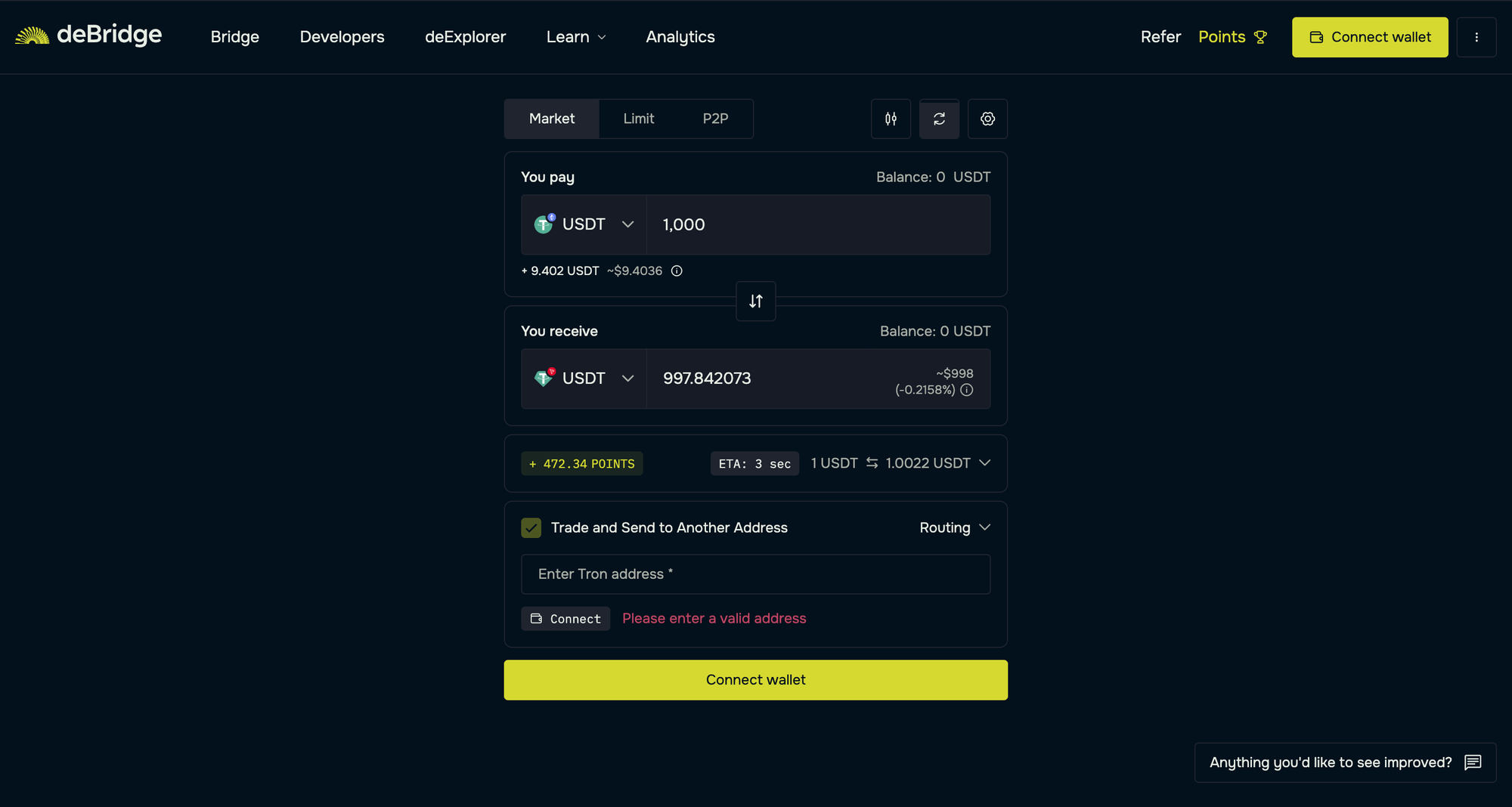Switch to the P2P tab
The width and height of the screenshot is (1512, 807).
715,119
